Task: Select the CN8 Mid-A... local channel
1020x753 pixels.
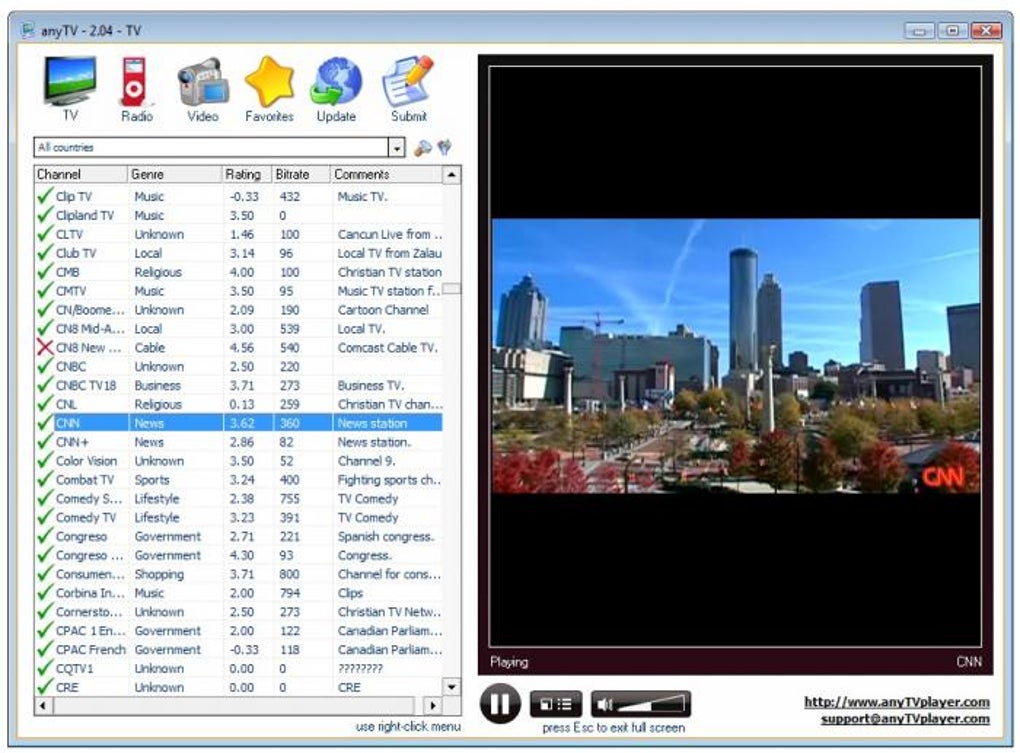Action: point(239,328)
